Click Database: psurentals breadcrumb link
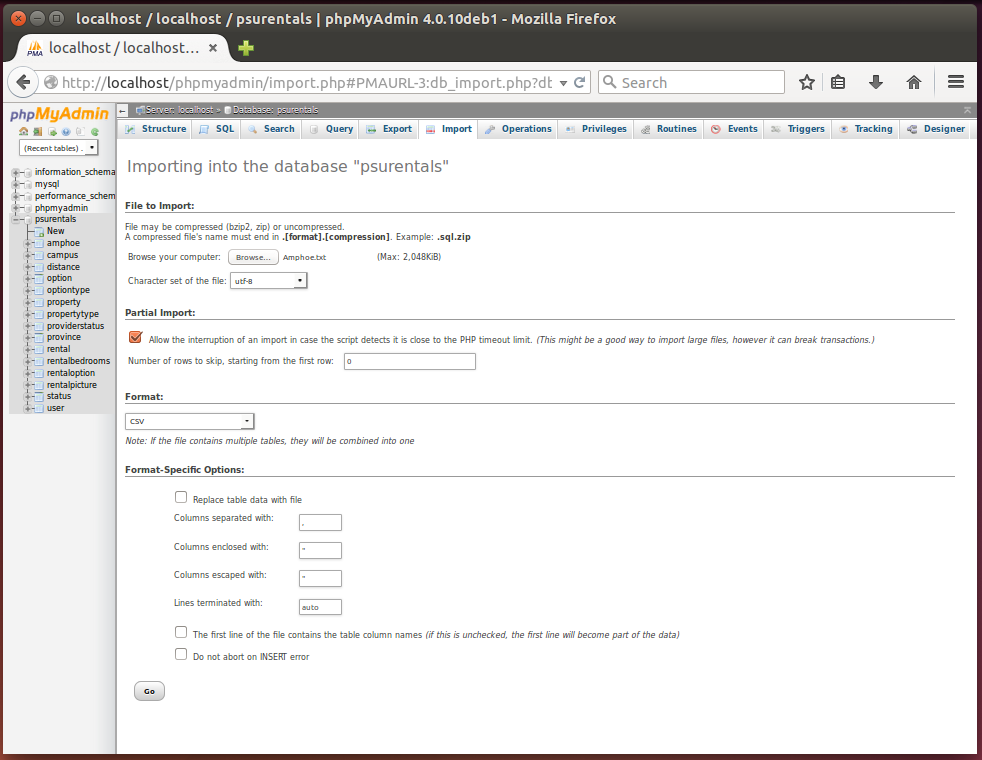This screenshot has width=982, height=760. click(276, 110)
